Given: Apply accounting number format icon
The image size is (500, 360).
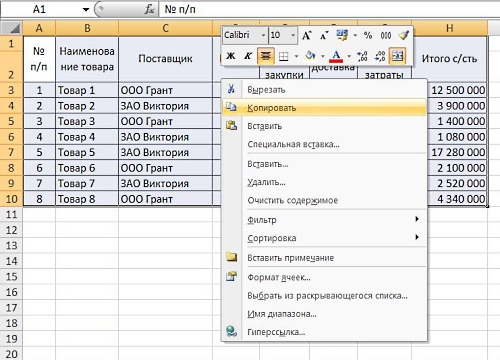Looking at the screenshot, I should tap(342, 35).
